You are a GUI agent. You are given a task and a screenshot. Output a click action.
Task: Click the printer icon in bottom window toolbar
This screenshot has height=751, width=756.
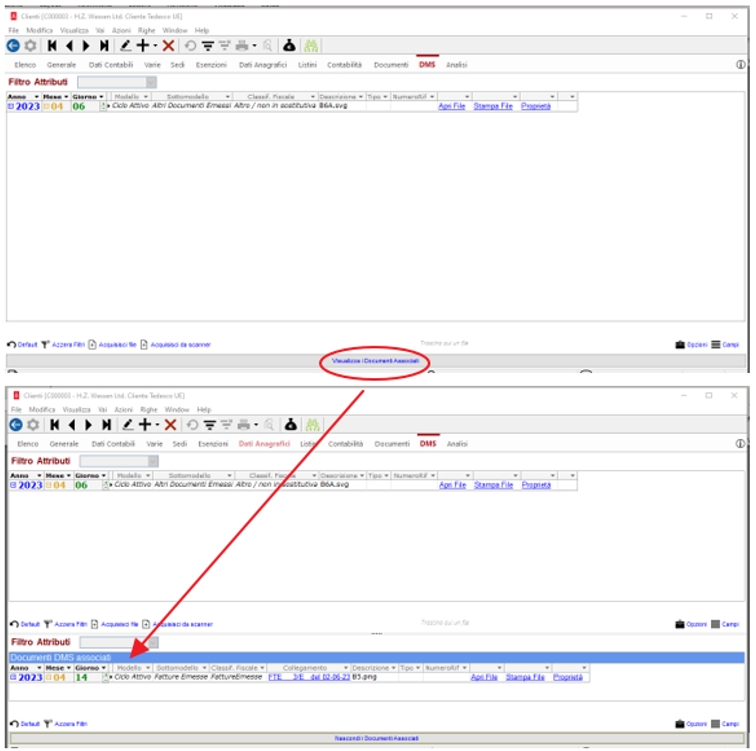click(244, 425)
